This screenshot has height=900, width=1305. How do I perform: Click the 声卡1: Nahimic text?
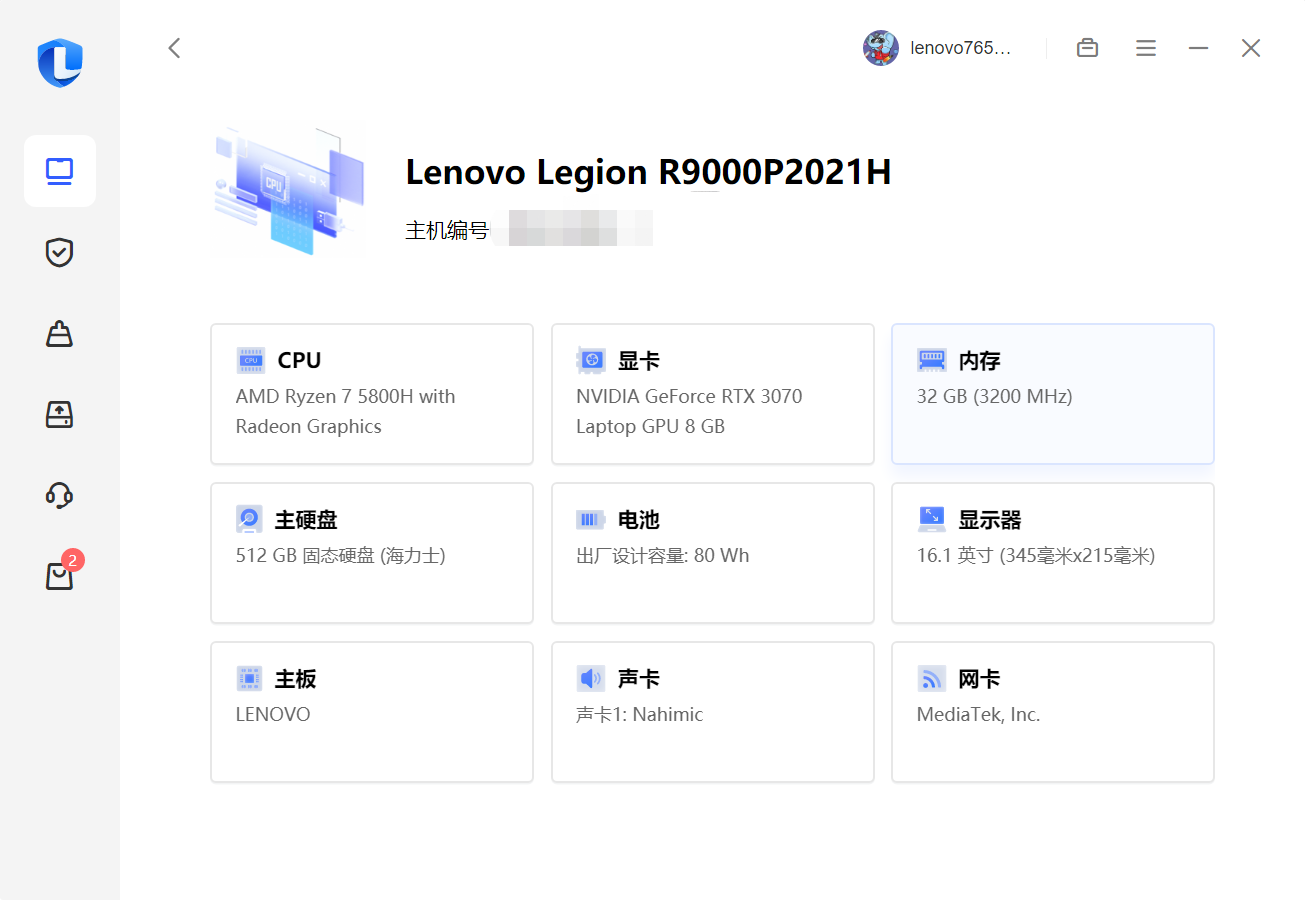tap(640, 714)
